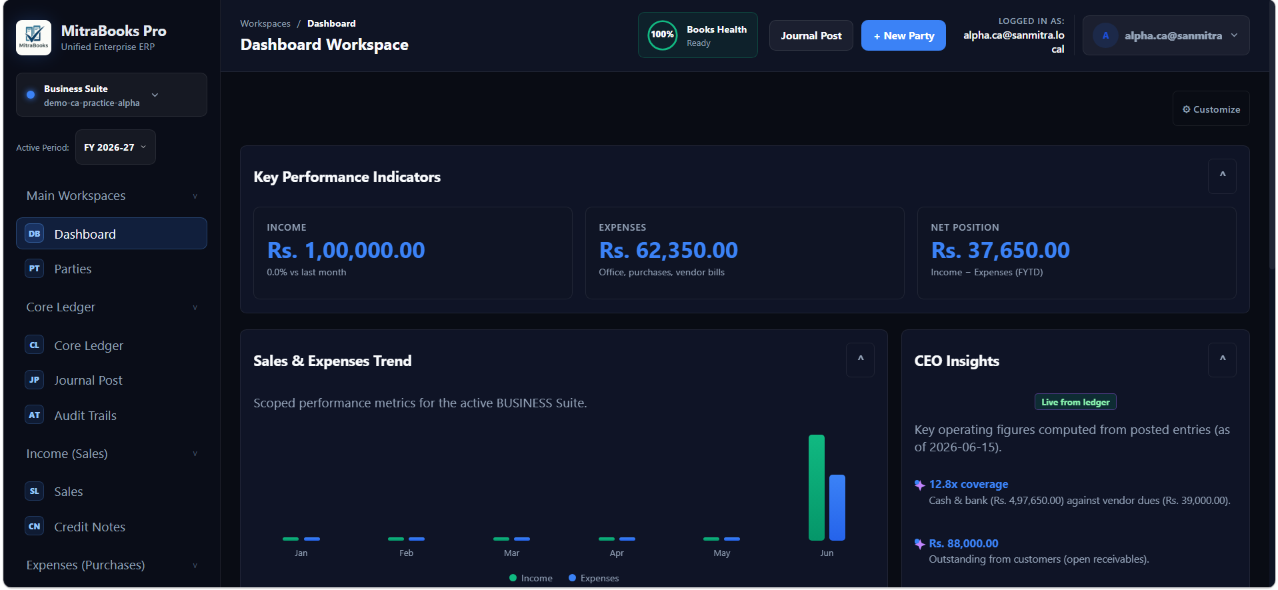The height and width of the screenshot is (590, 1278).
Task: Select the blue June expenses bar
Action: tap(837, 507)
